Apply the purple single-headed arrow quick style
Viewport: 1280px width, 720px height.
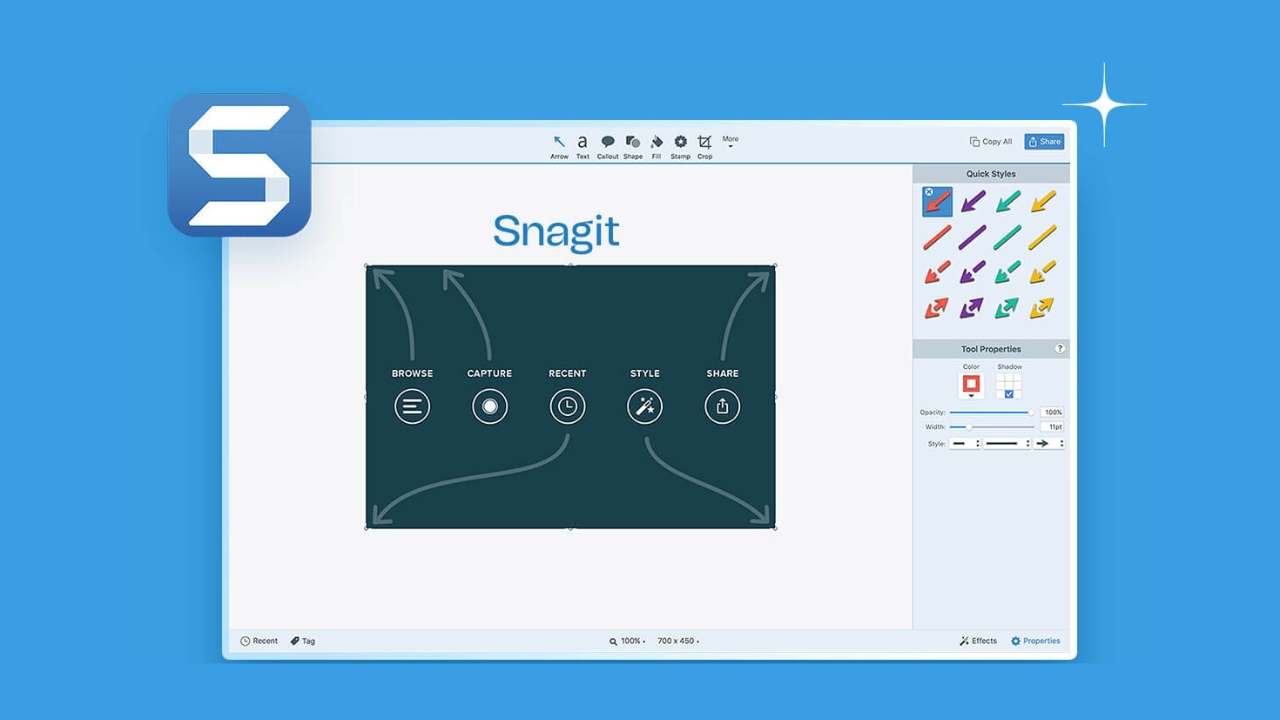(x=972, y=202)
